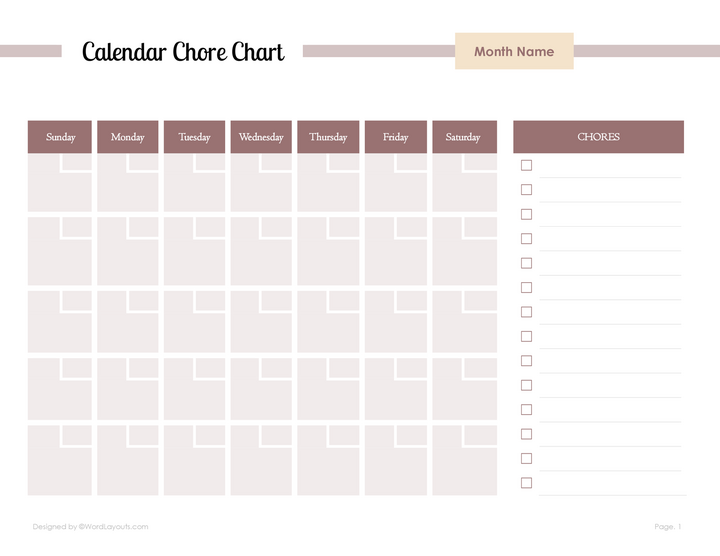
Task: Toggle the third chore checkbox
Action: (526, 214)
